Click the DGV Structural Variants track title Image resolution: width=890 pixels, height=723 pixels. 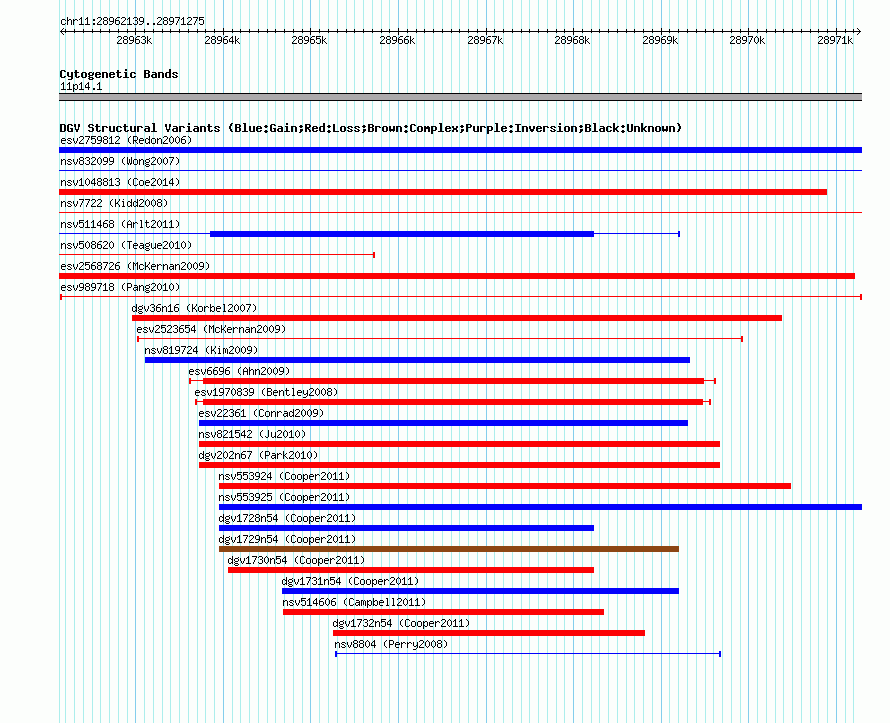pyautogui.click(x=370, y=128)
